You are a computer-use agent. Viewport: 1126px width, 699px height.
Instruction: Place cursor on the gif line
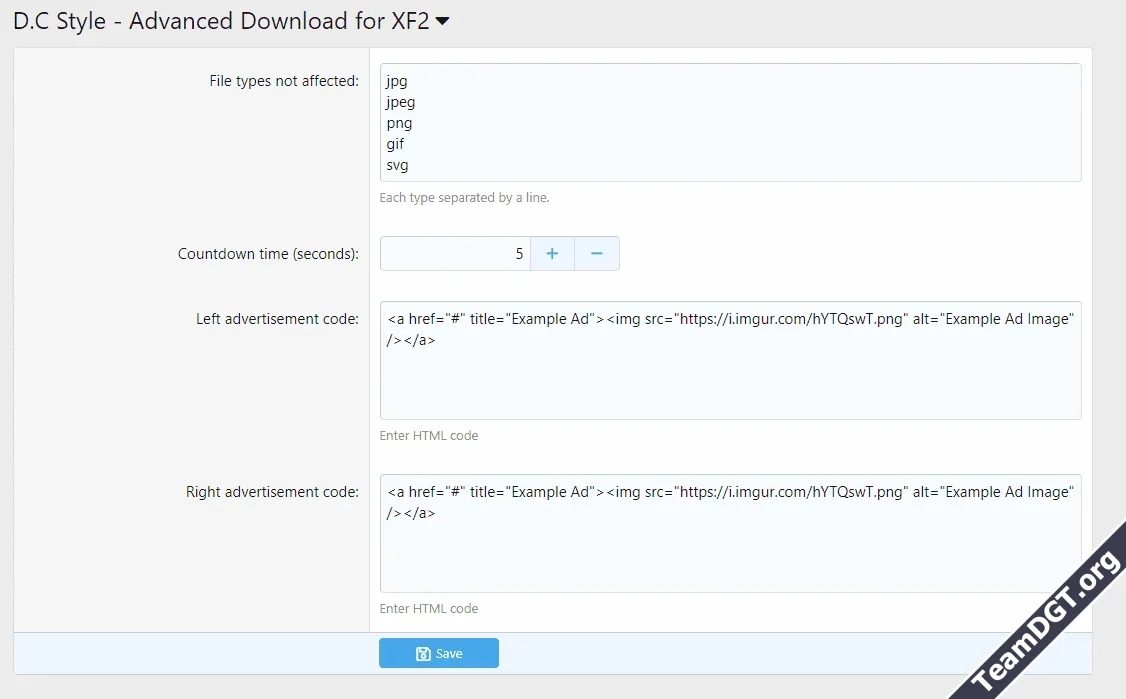pyautogui.click(x=396, y=144)
